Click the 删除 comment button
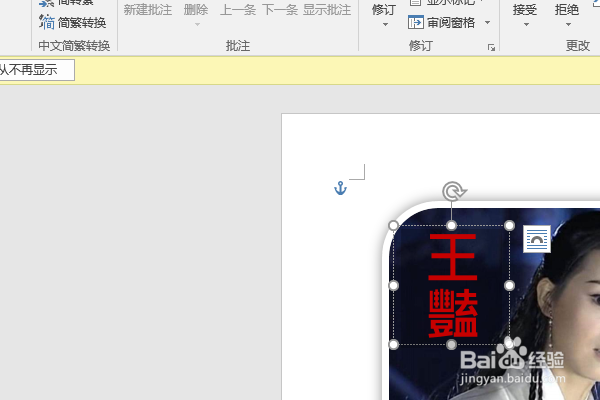This screenshot has height=400, width=600. pyautogui.click(x=196, y=10)
